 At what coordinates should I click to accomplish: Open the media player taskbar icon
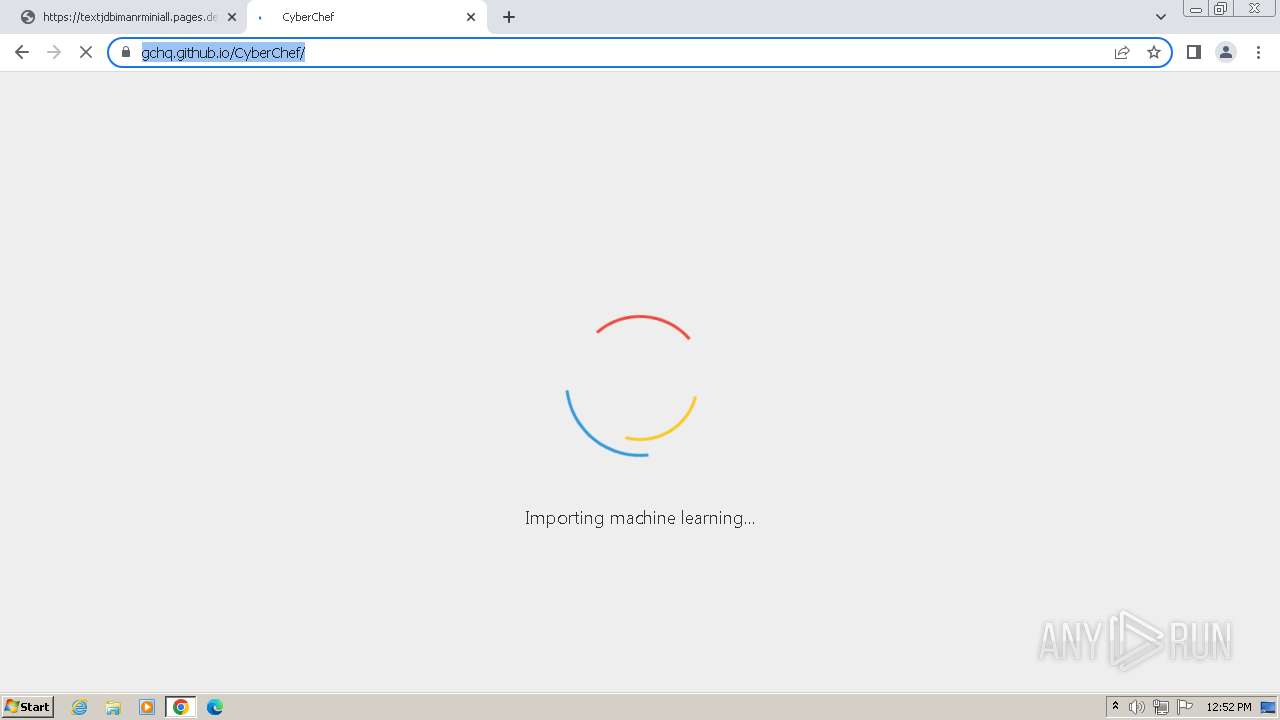click(147, 707)
